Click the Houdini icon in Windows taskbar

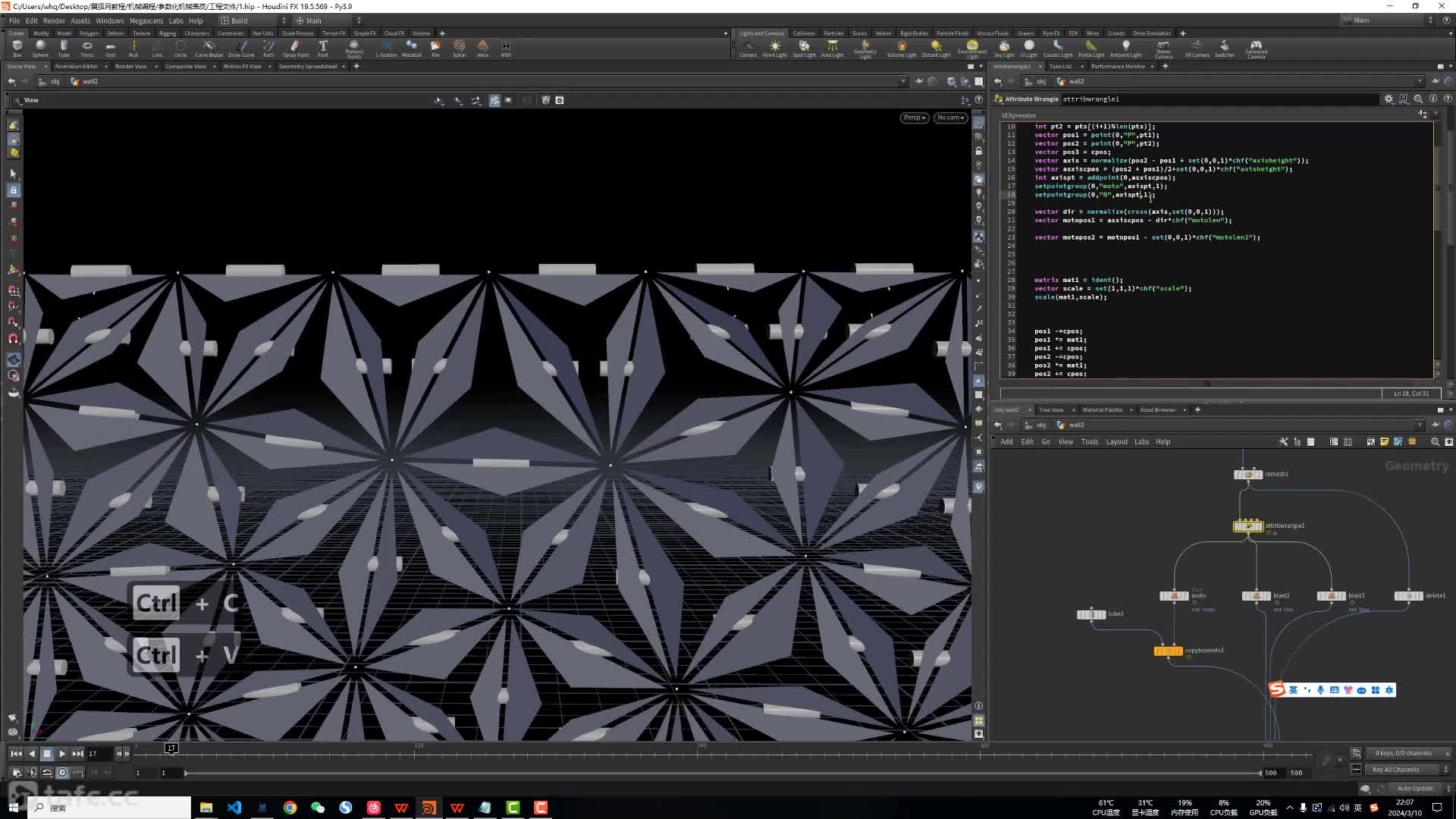[429, 808]
